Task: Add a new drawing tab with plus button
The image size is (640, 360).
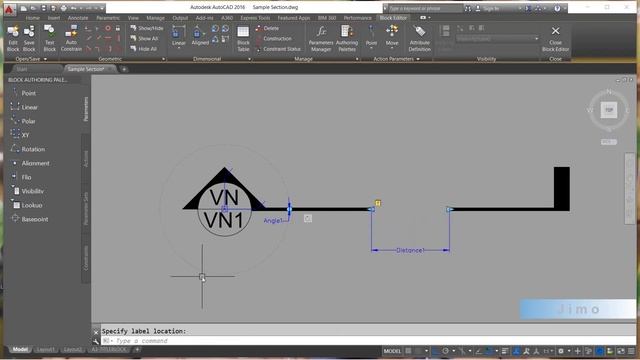Action: pyautogui.click(x=124, y=69)
